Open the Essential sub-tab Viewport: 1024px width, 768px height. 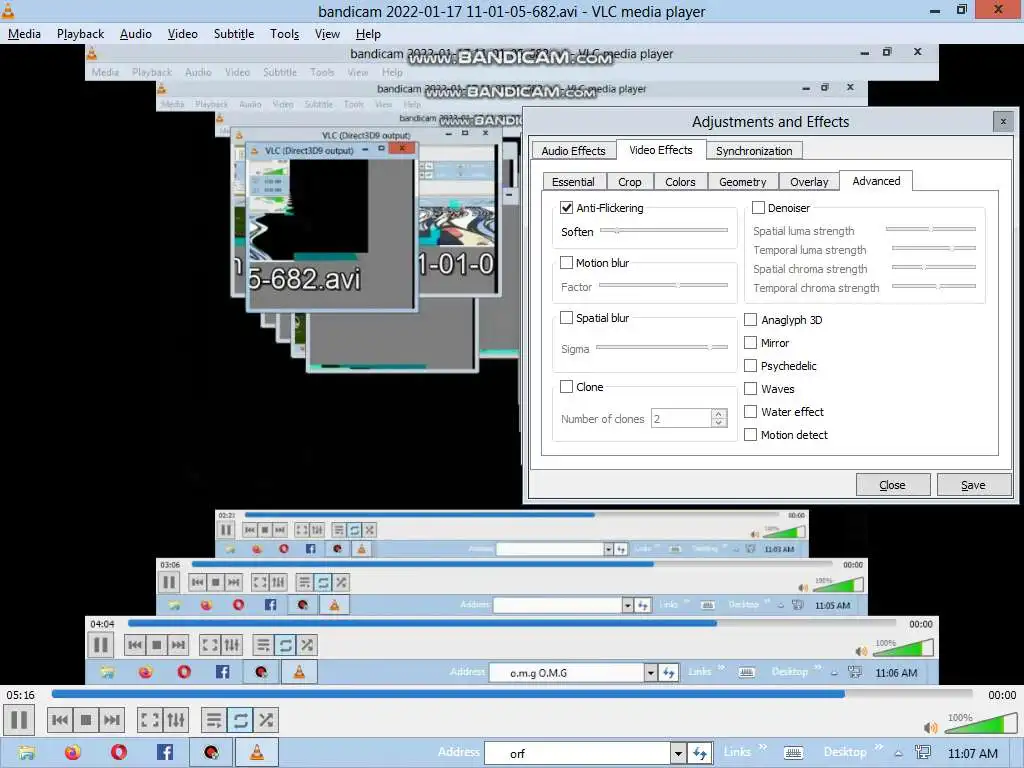click(x=573, y=182)
